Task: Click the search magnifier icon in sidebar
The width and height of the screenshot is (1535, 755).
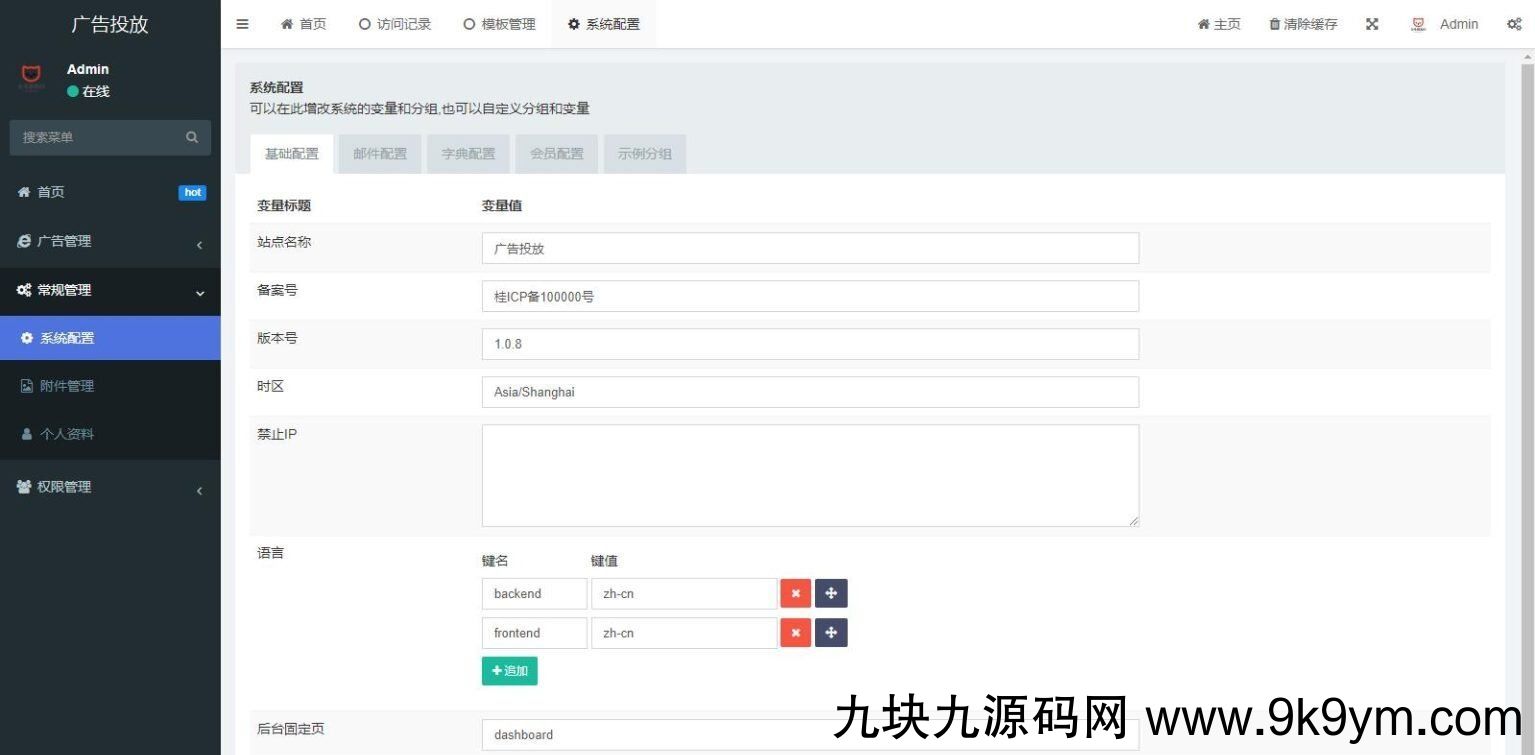Action: pyautogui.click(x=192, y=137)
